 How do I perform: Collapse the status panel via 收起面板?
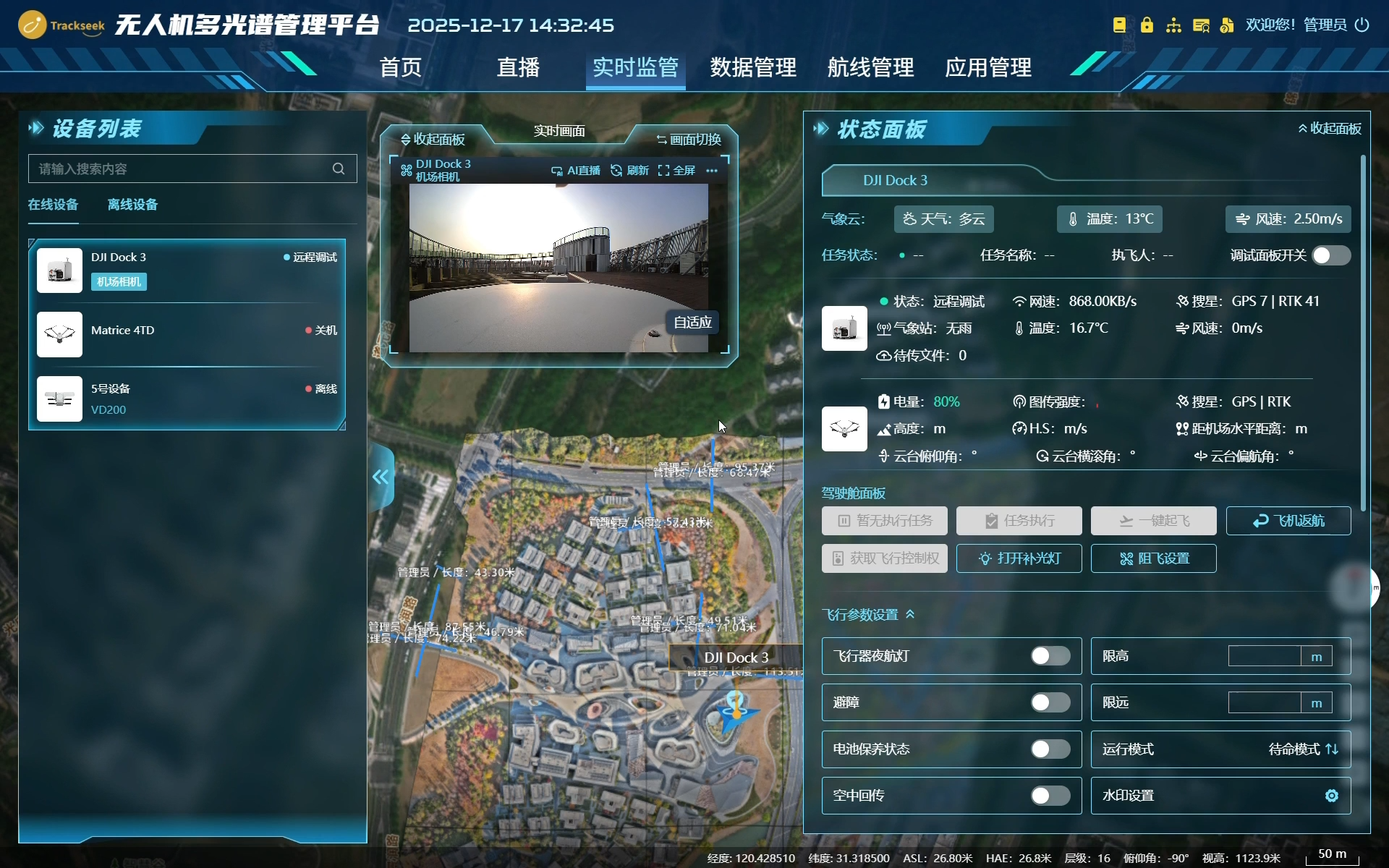1329,129
